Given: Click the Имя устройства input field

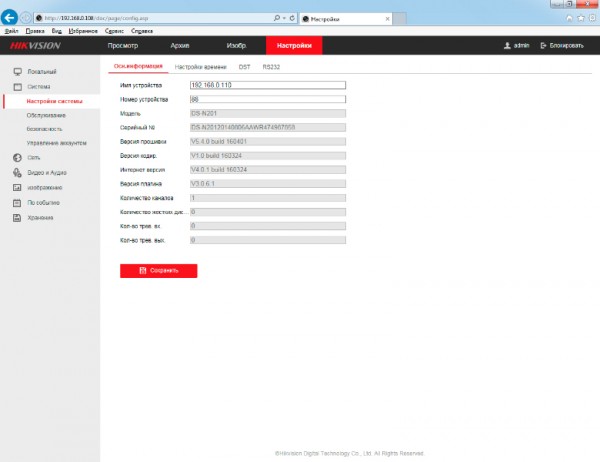Looking at the screenshot, I should pos(268,85).
